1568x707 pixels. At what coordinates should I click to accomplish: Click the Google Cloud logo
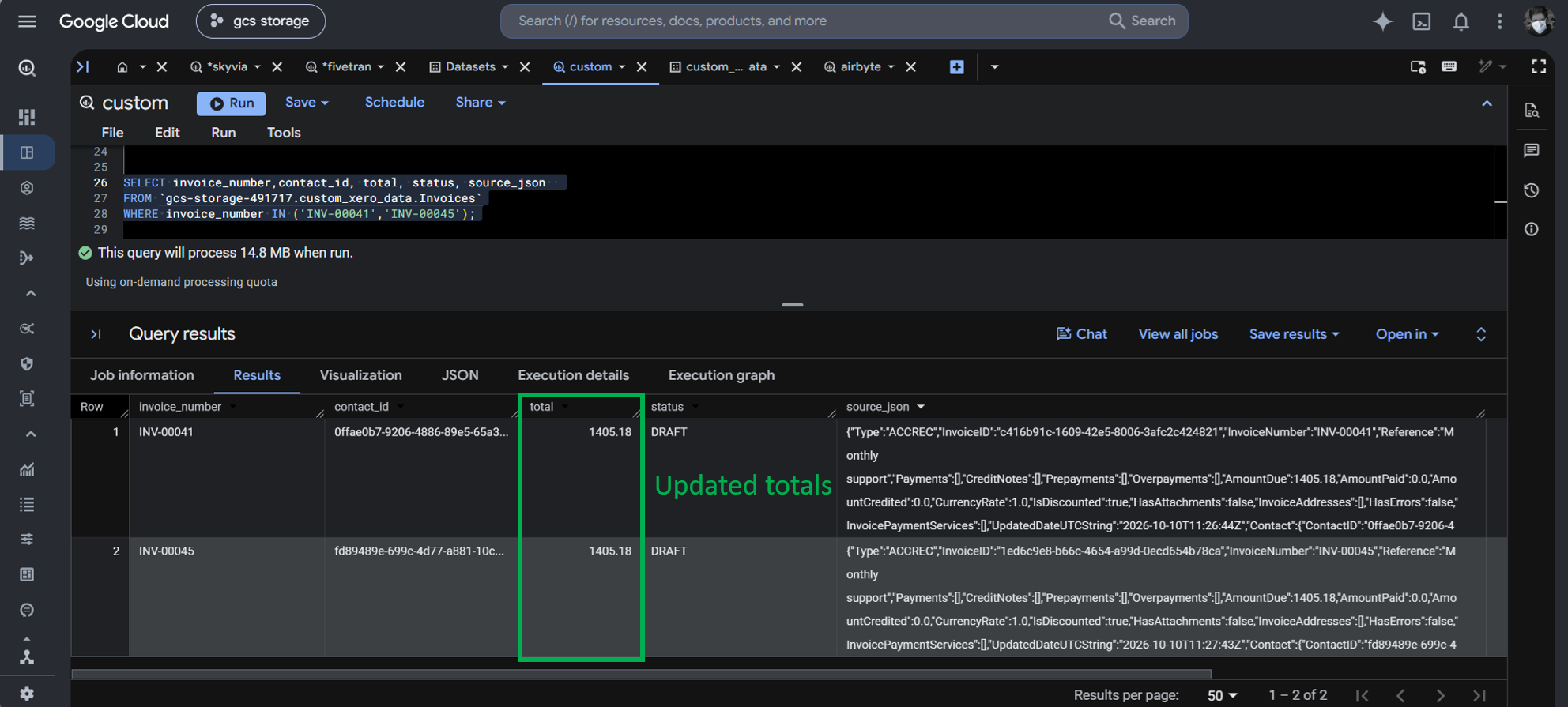114,21
